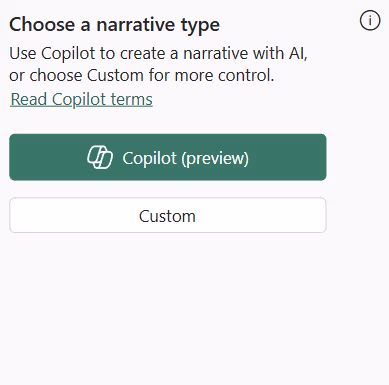This screenshot has width=389, height=385.
Task: Click the Copilot logo icon in green button
Action: pyautogui.click(x=100, y=157)
